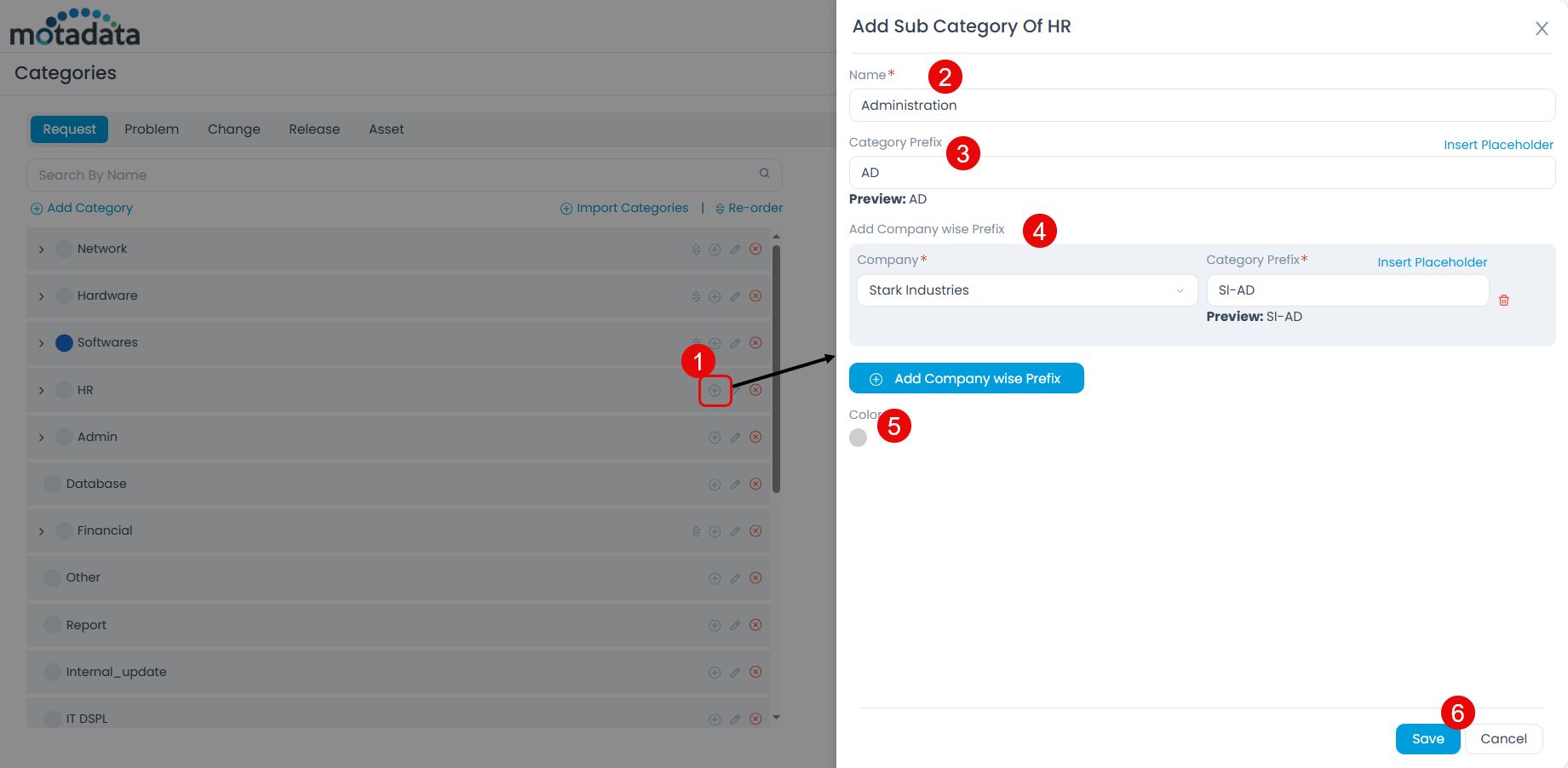Click the add sub-category icon for Report
1568x768 pixels.
point(715,624)
